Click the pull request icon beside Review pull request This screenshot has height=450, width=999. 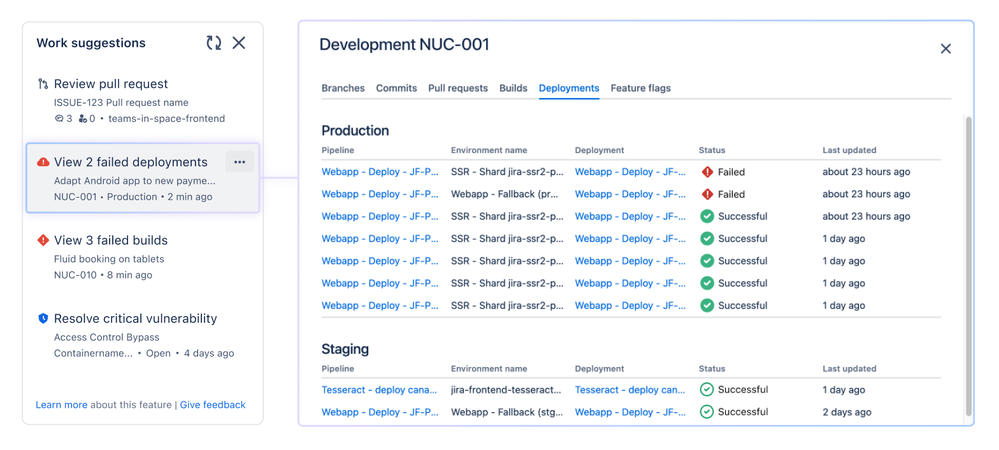(43, 83)
